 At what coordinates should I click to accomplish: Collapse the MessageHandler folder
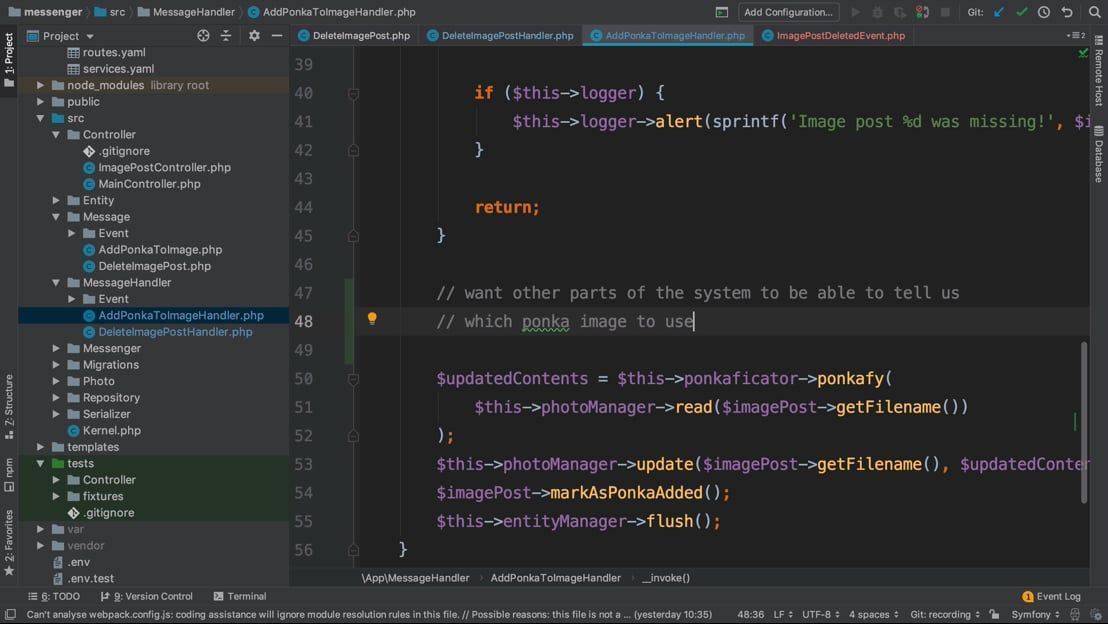coord(56,282)
